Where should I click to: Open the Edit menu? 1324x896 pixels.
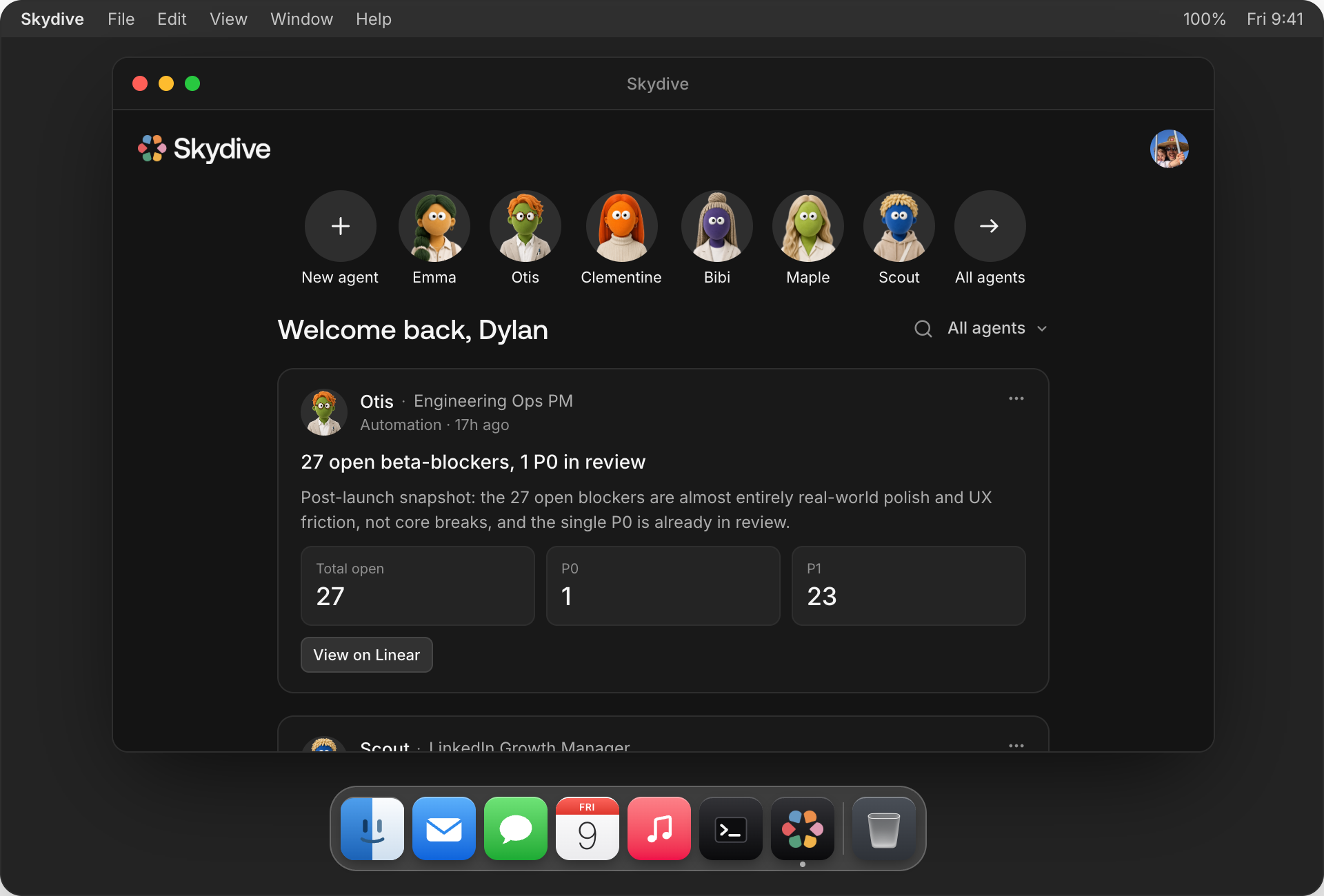click(172, 19)
